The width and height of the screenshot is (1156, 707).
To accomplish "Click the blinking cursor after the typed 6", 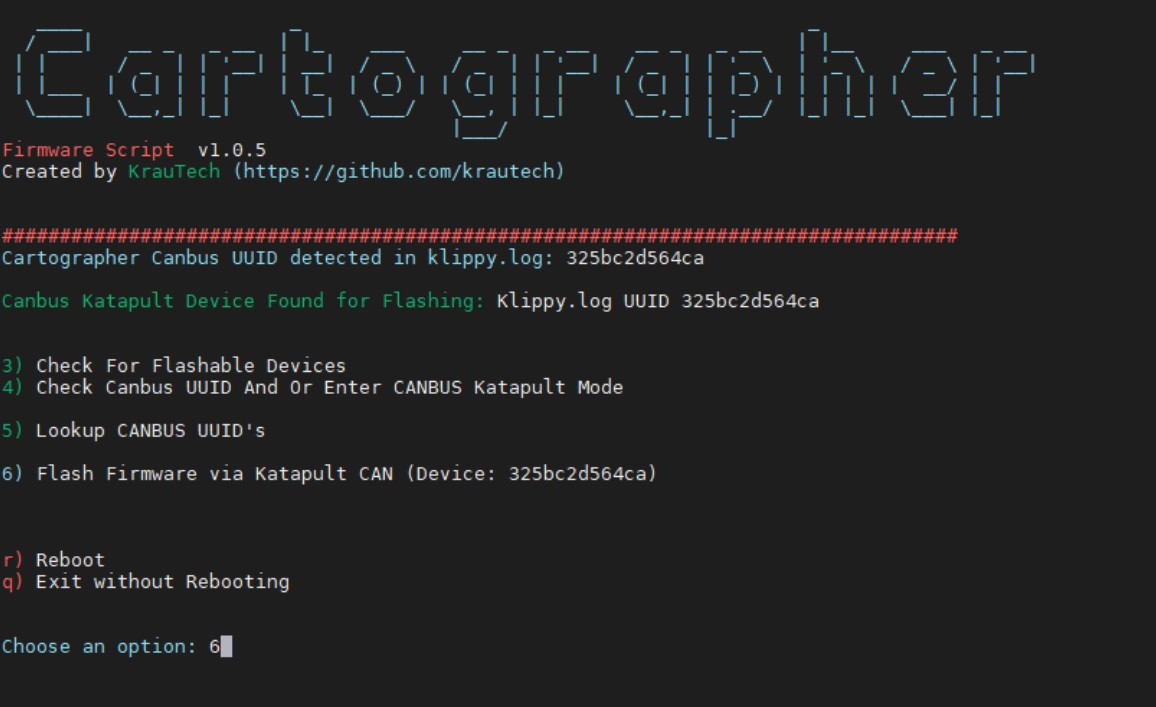I will (x=226, y=647).
